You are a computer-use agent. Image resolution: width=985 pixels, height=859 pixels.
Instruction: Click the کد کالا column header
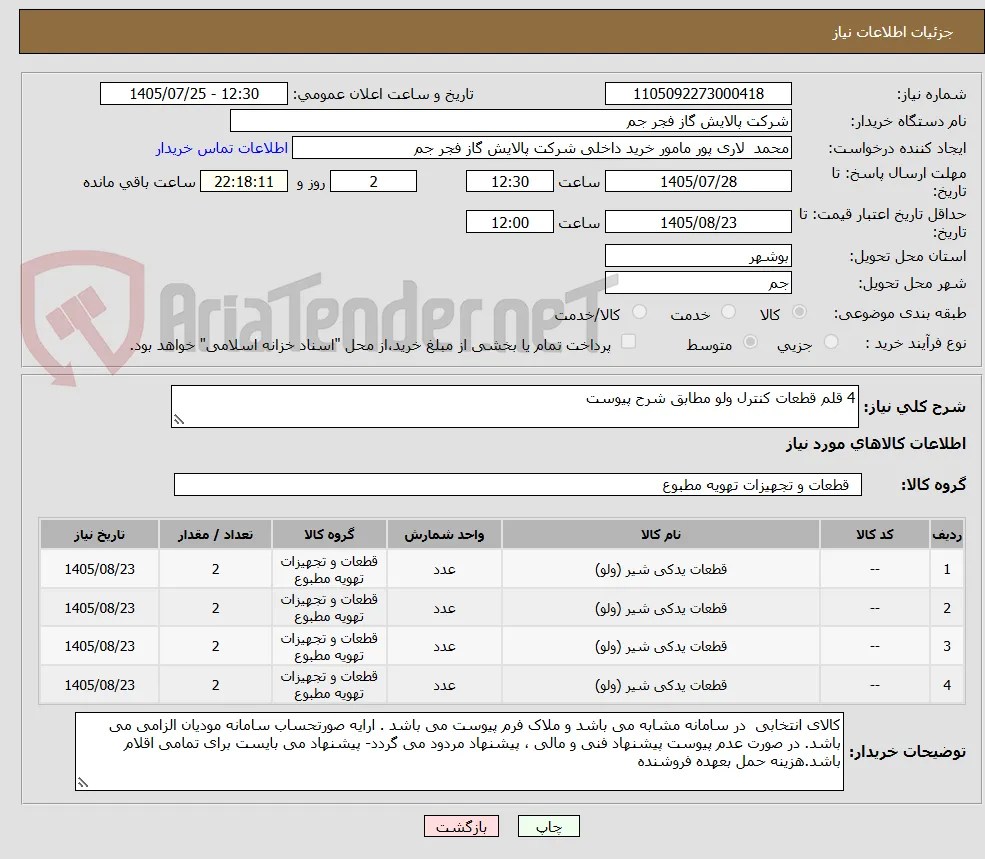874,534
